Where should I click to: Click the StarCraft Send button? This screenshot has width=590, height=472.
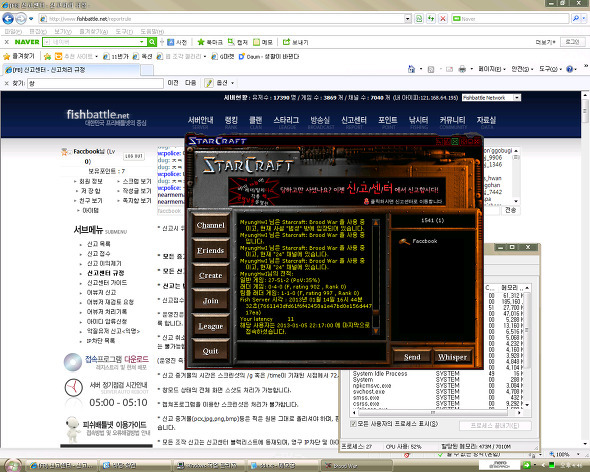(x=412, y=357)
